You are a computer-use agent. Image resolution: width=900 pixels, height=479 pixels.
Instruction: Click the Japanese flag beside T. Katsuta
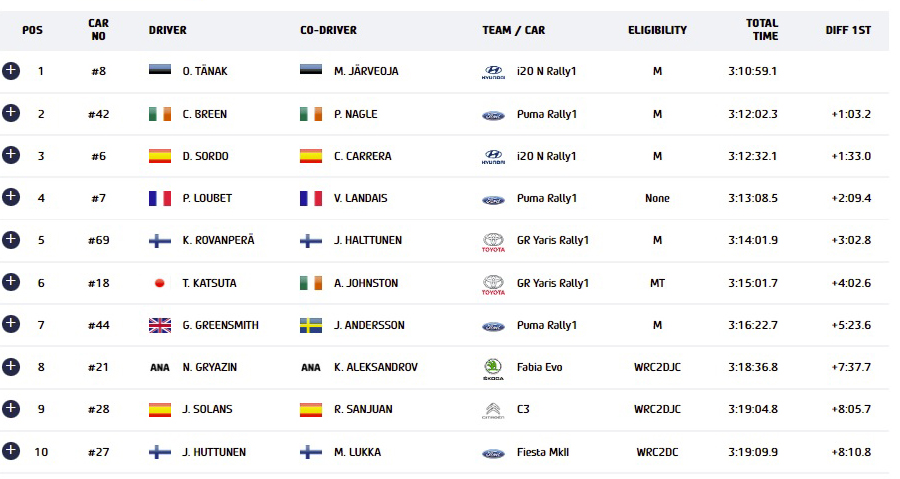[160, 283]
